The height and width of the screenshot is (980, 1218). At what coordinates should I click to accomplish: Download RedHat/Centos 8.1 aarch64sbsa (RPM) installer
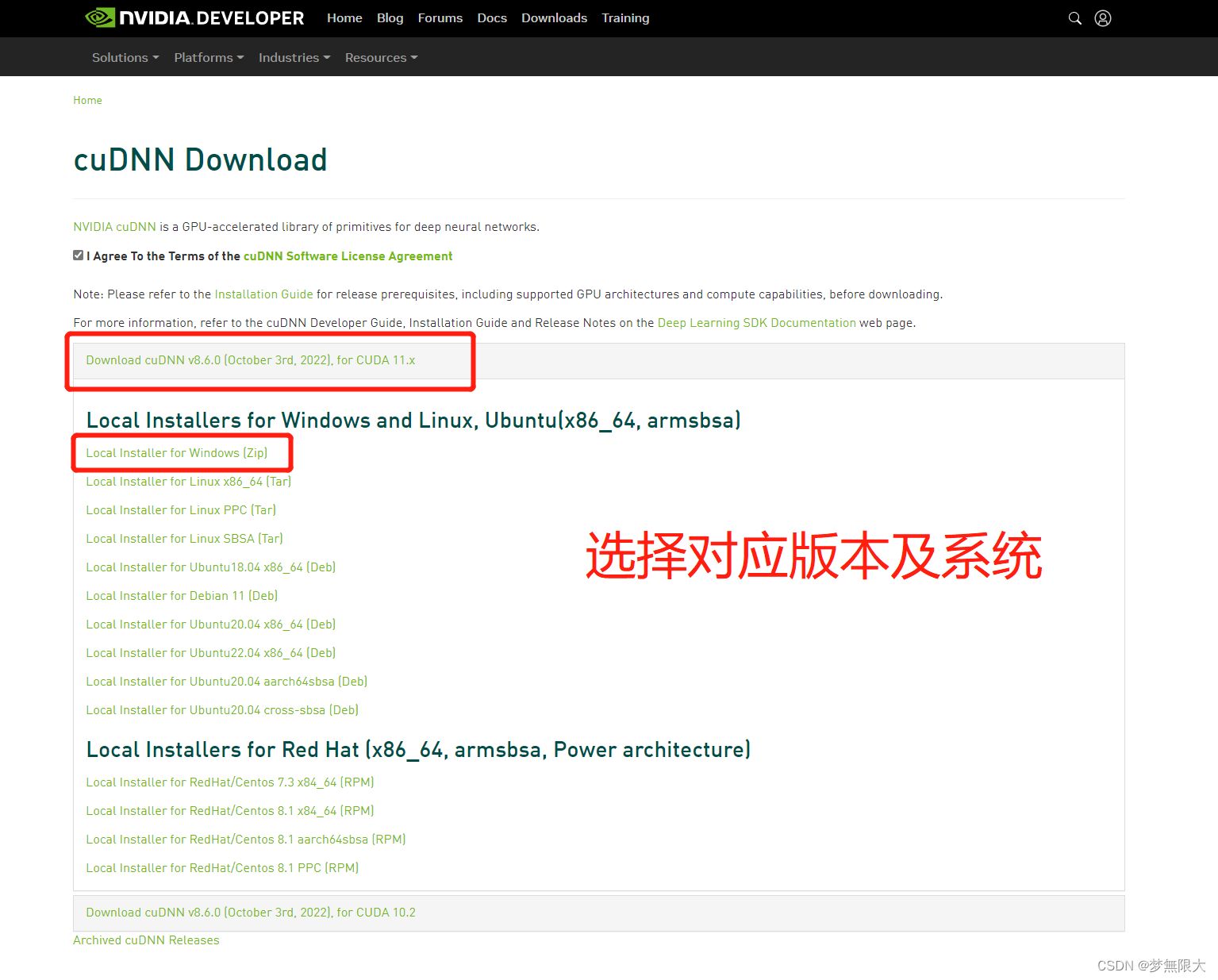246,840
